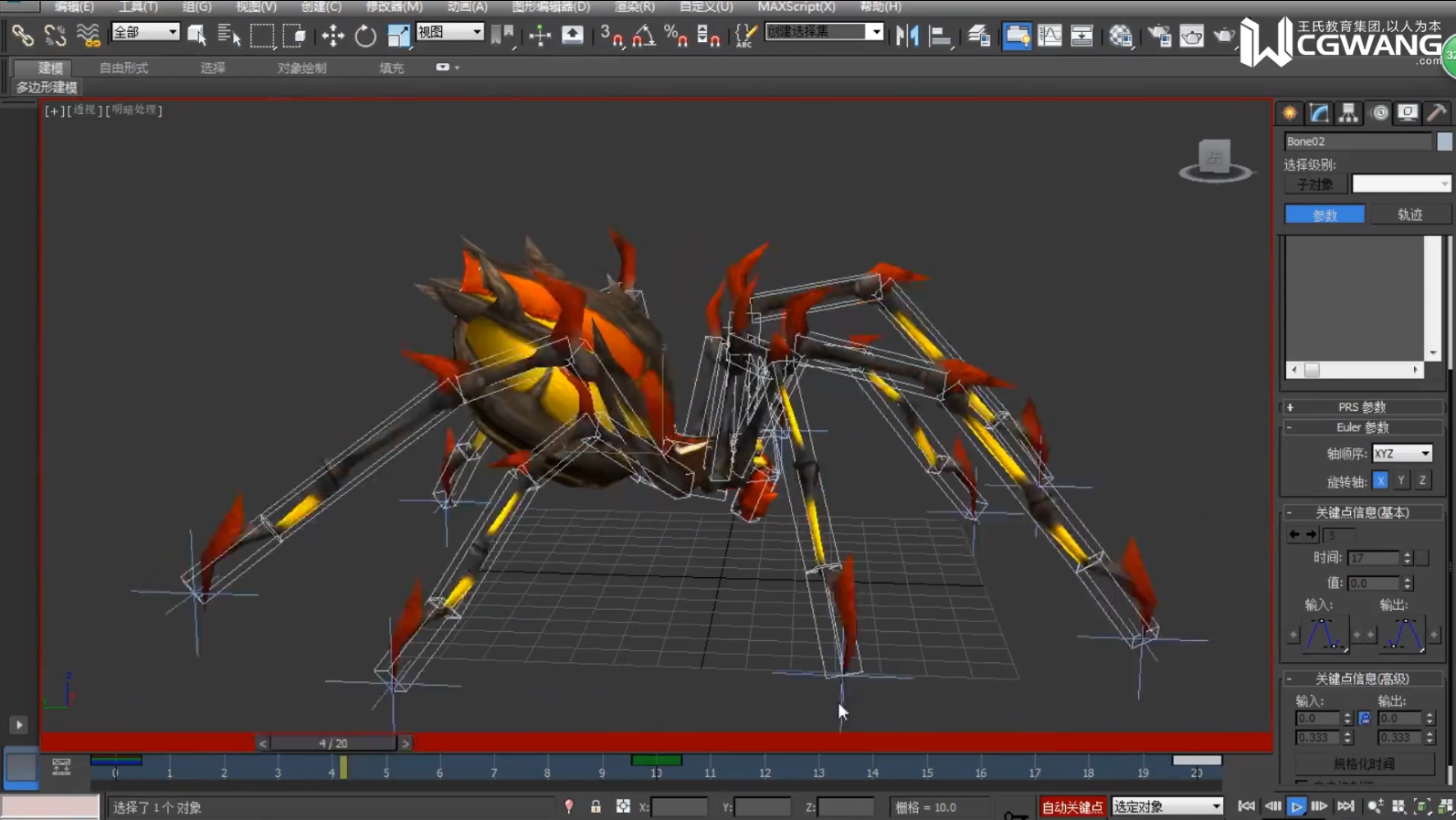This screenshot has width=1456, height=820.
Task: Pick the Rectangular Selection Region tool
Action: coord(262,36)
